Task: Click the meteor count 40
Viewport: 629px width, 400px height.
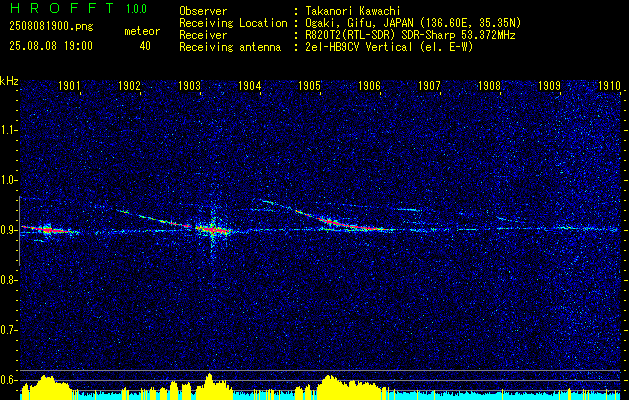Action: pos(145,46)
